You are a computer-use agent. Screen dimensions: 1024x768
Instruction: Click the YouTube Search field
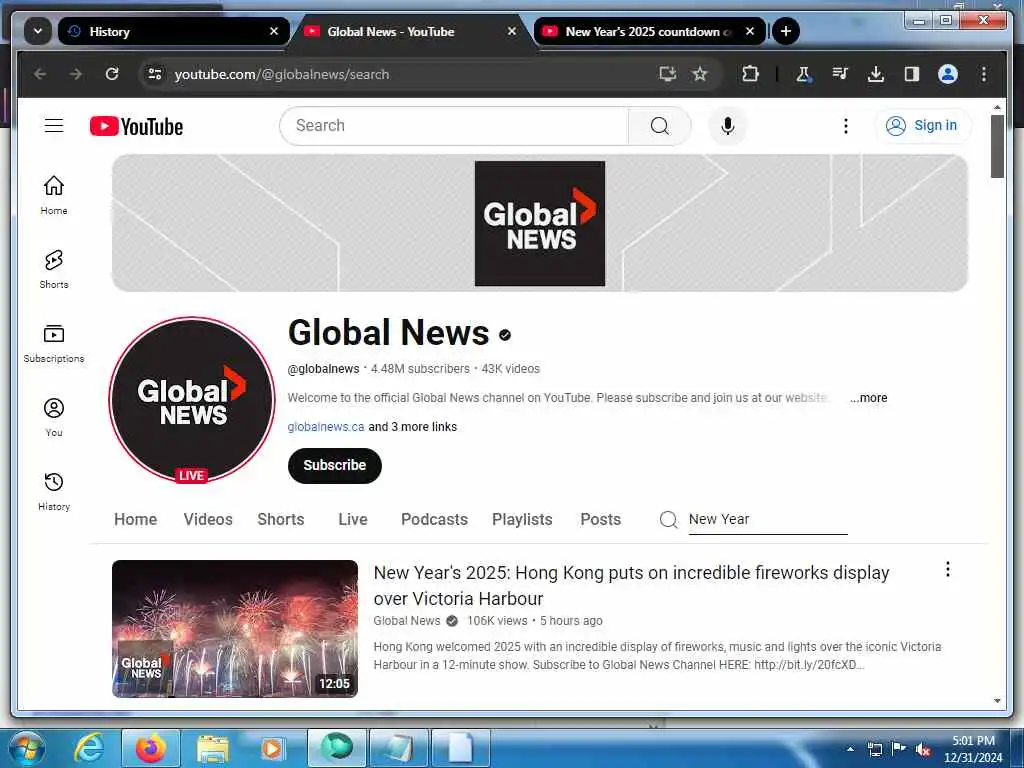click(x=454, y=125)
